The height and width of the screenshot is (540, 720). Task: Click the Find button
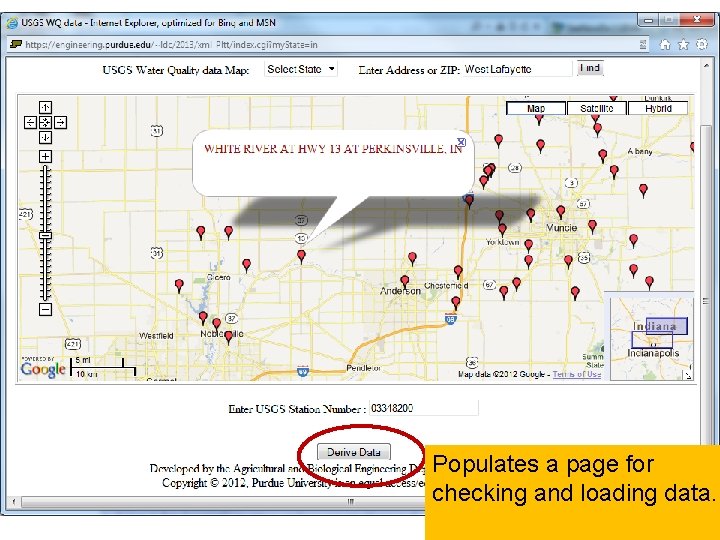pos(590,68)
